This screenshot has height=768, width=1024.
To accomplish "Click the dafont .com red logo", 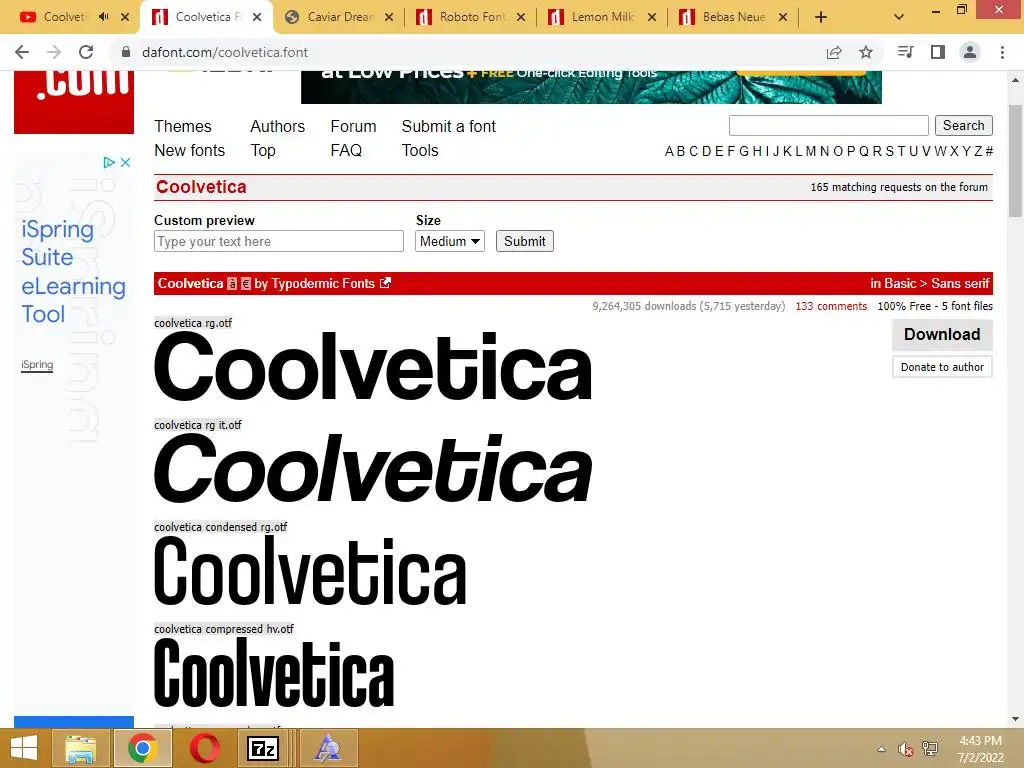I will coord(74,103).
